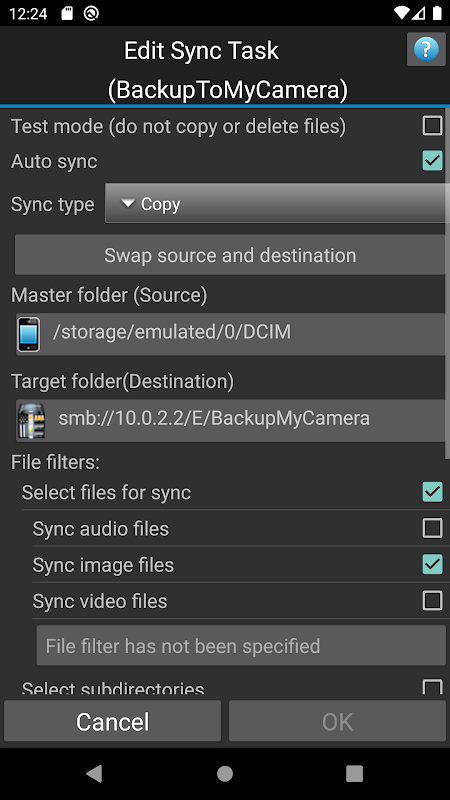The image size is (450, 800).
Task: Toggle Select files for sync option
Action: [432, 492]
